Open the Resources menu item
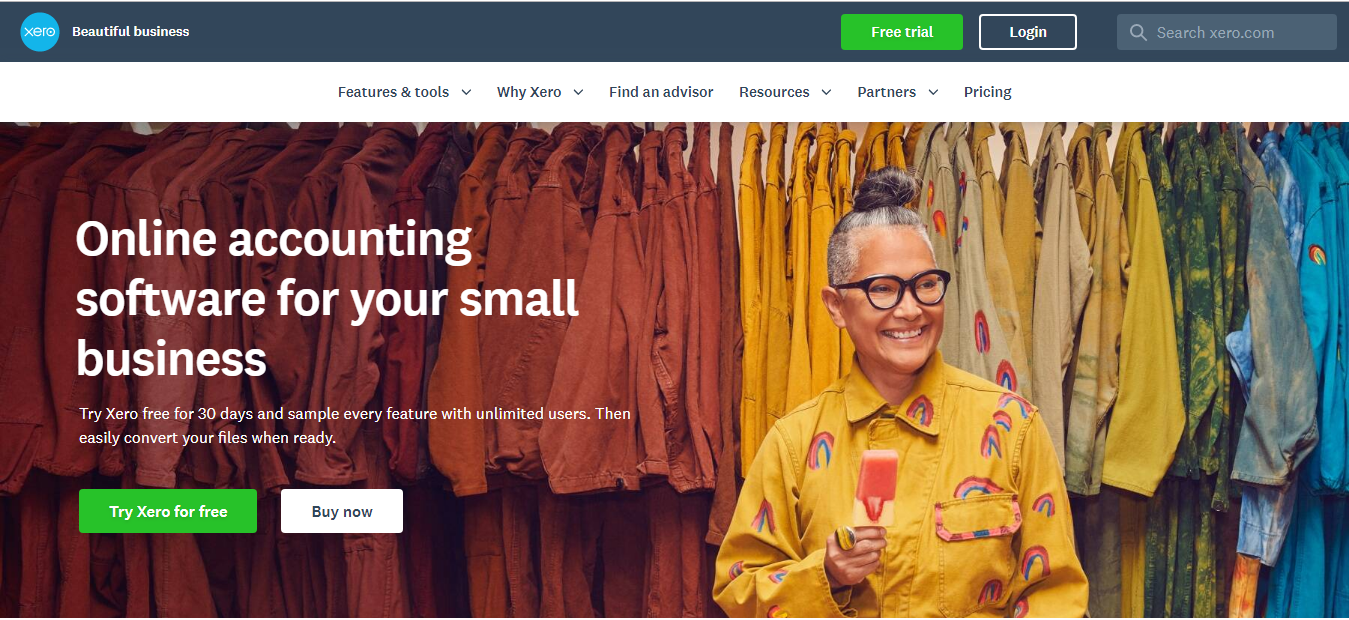Viewport: 1349px width, 620px height. 774,92
